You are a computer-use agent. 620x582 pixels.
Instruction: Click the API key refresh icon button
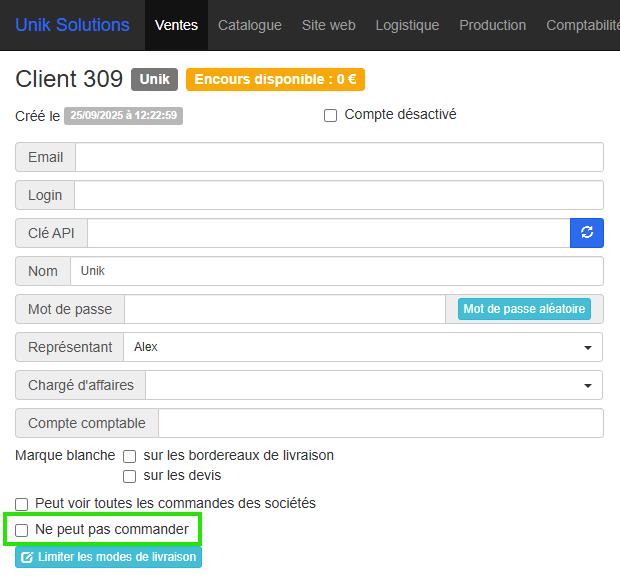[587, 233]
